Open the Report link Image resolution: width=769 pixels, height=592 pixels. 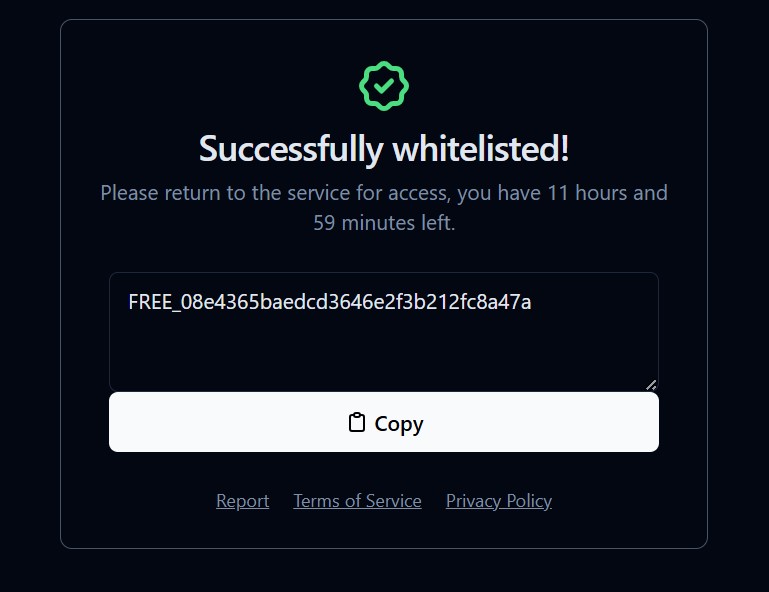point(242,501)
